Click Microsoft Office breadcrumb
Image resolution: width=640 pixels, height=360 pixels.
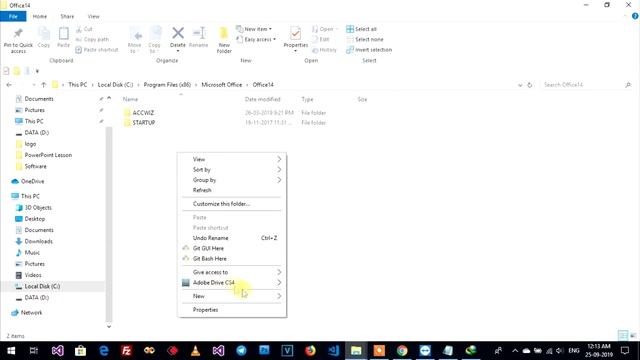pyautogui.click(x=222, y=85)
